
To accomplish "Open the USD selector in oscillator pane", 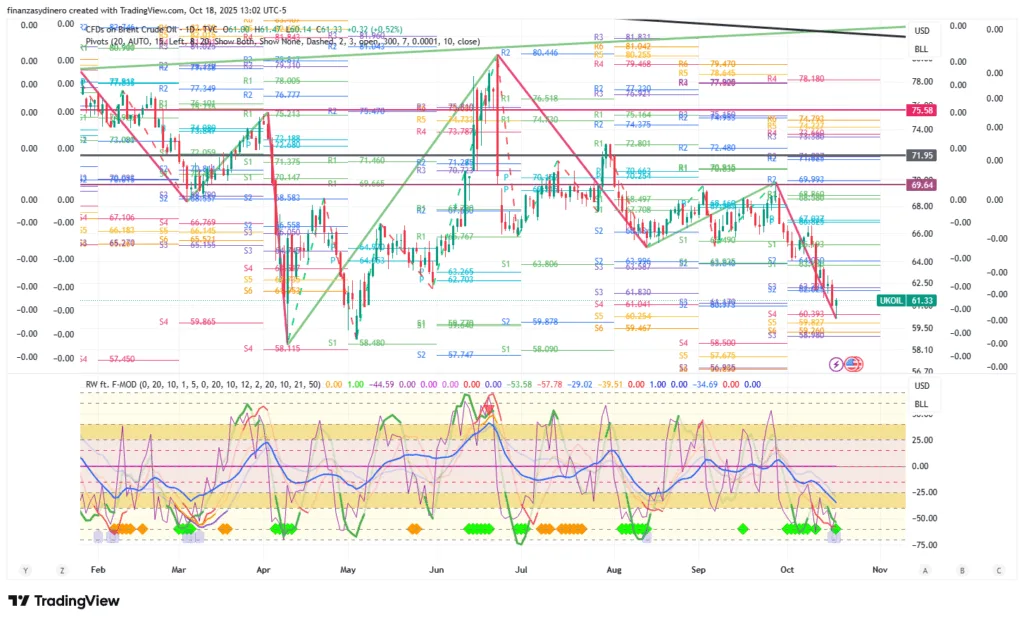I will click(x=921, y=386).
